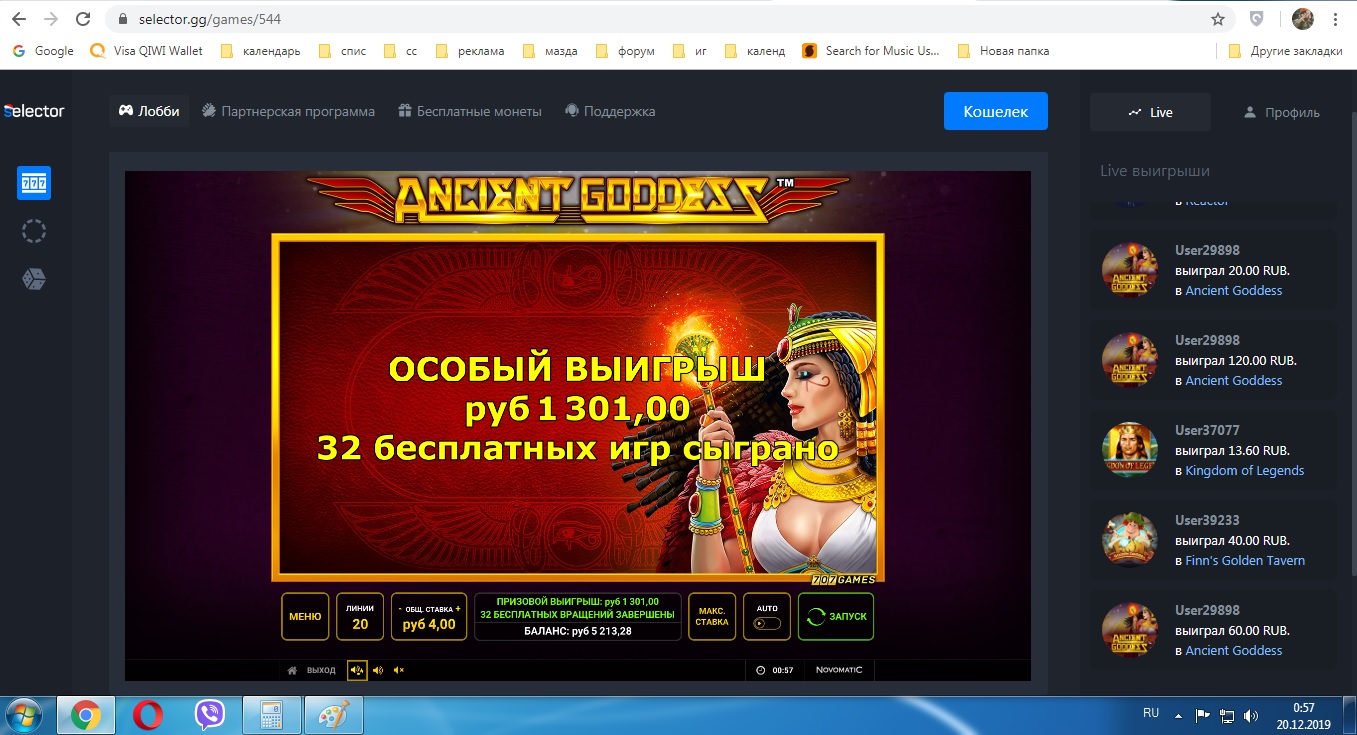This screenshot has height=735, width=1357.
Task: Open Viber from the Windows taskbar
Action: 209,714
